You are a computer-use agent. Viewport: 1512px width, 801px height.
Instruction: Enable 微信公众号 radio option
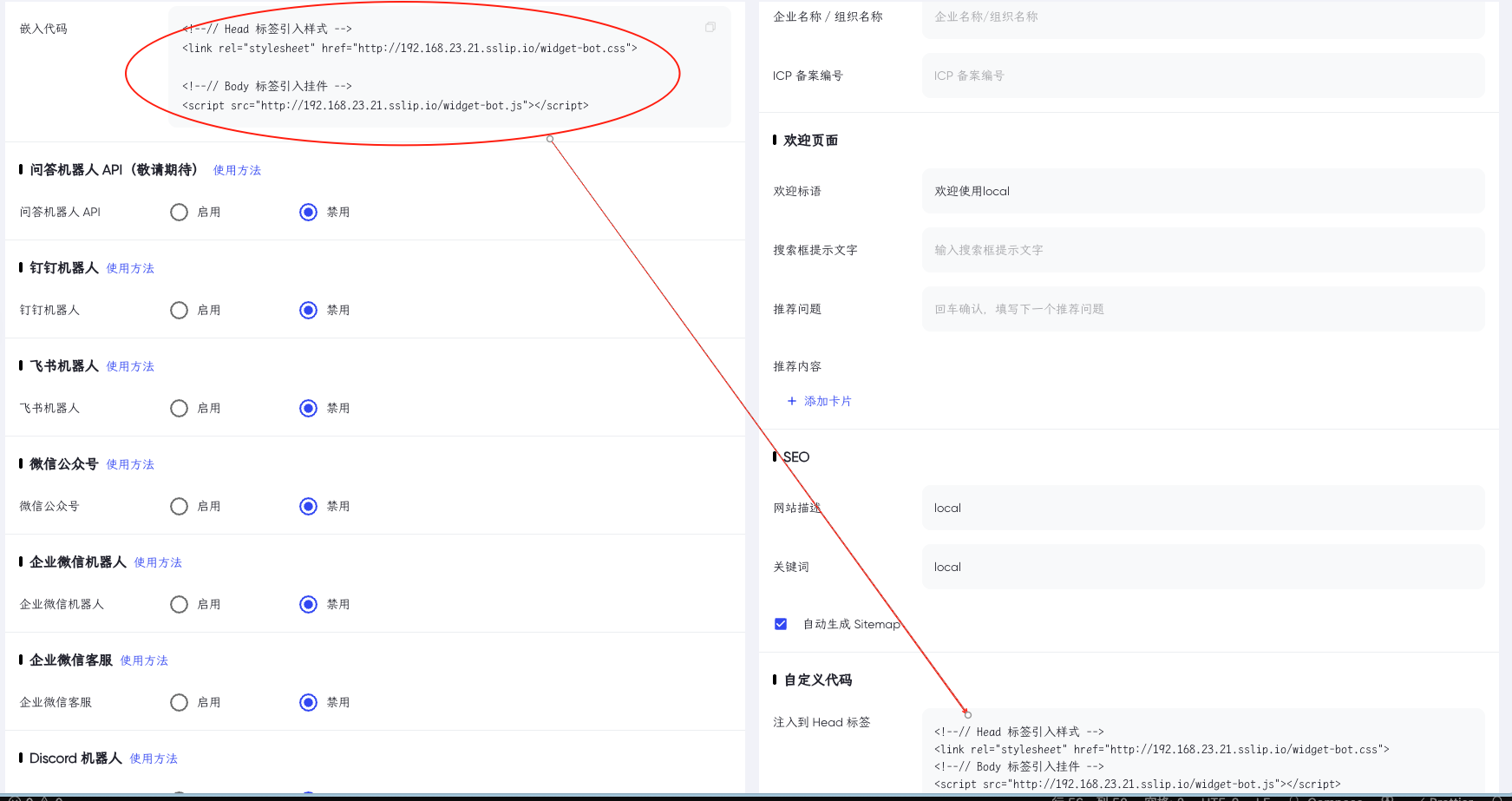pyautogui.click(x=179, y=506)
